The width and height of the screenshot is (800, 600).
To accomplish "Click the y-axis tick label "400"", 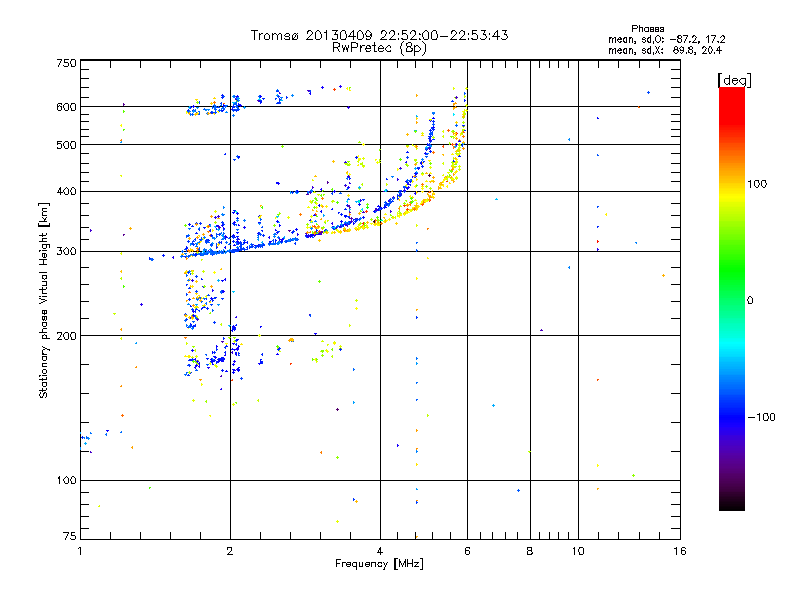I will (x=66, y=191).
